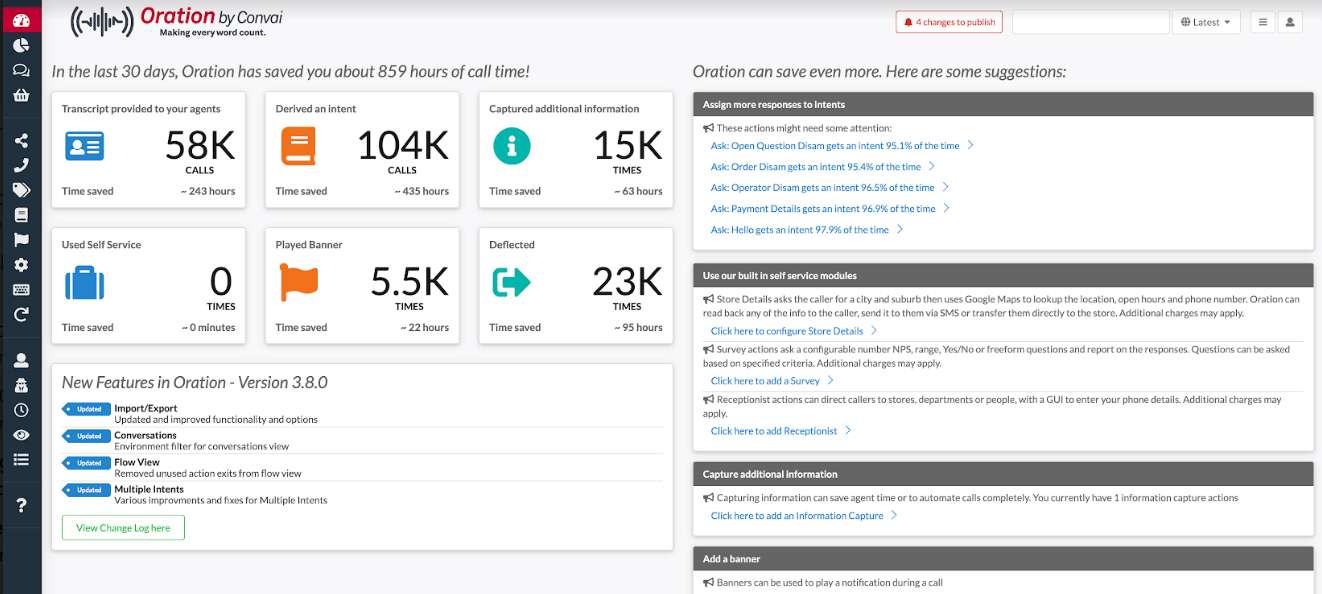This screenshot has height=594, width=1322.
Task: Toggle the eye icon in sidebar
Action: 20,435
